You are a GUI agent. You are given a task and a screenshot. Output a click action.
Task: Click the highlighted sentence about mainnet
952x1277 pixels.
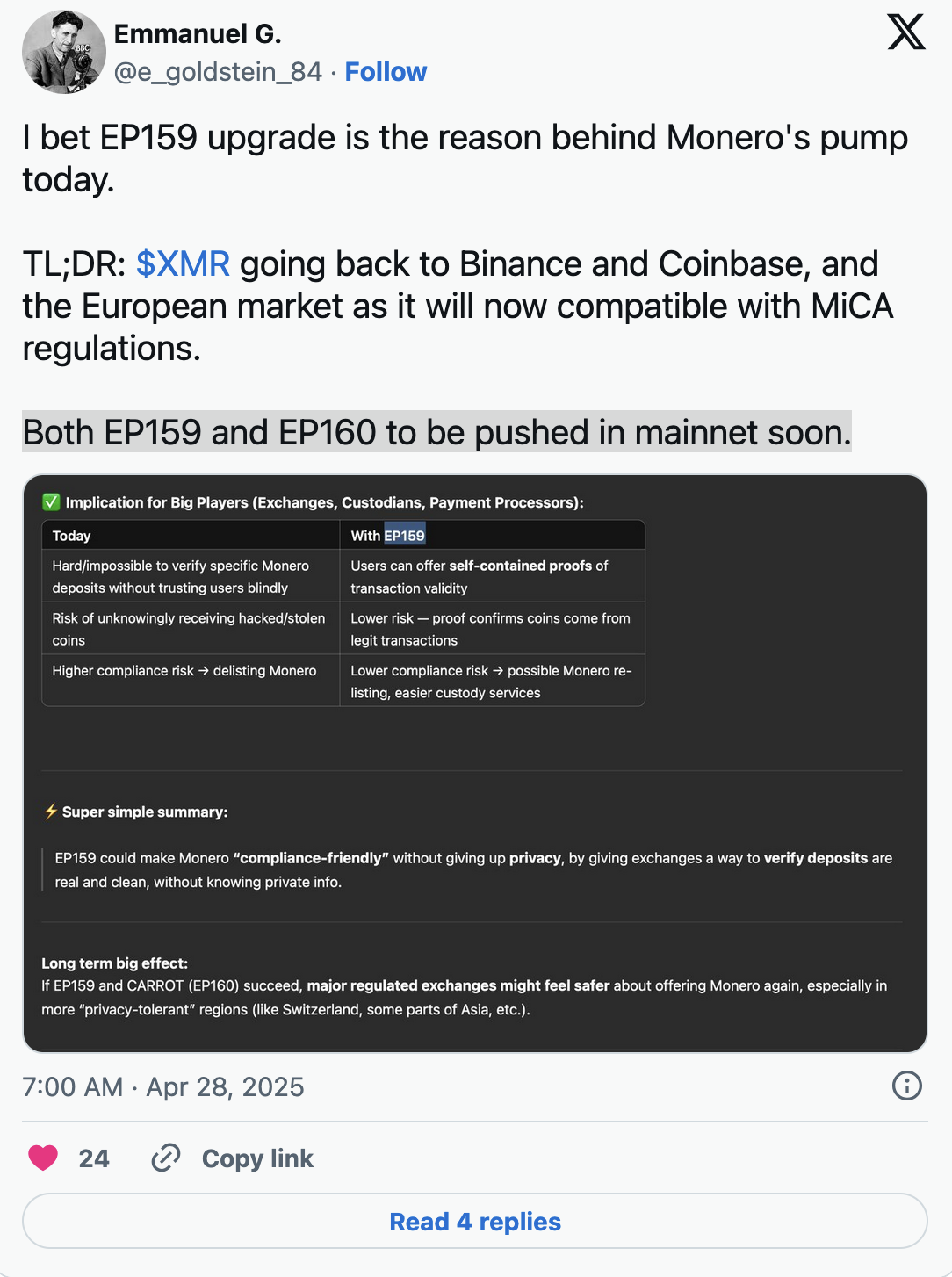(436, 433)
